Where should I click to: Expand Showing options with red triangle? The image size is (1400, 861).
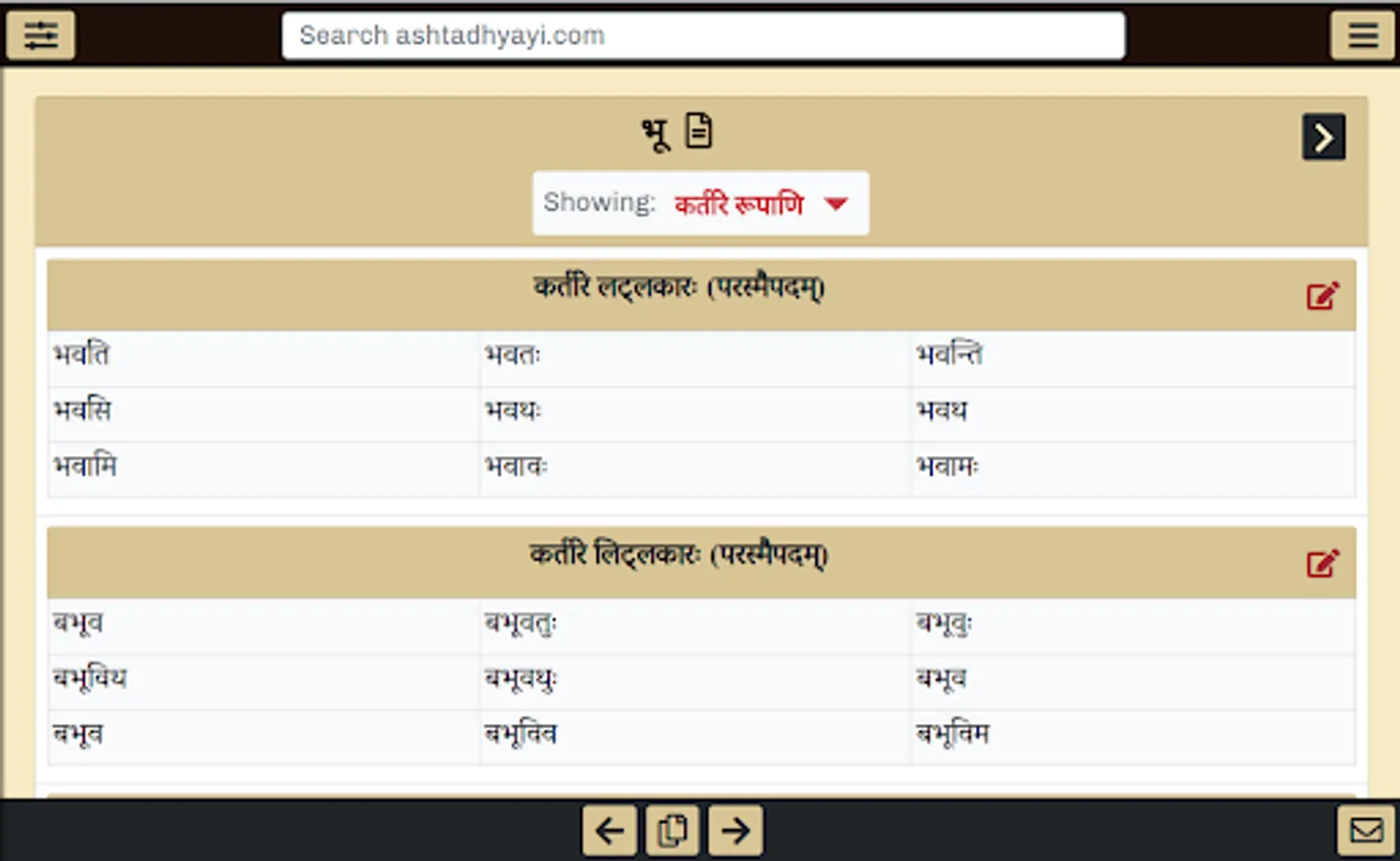837,203
